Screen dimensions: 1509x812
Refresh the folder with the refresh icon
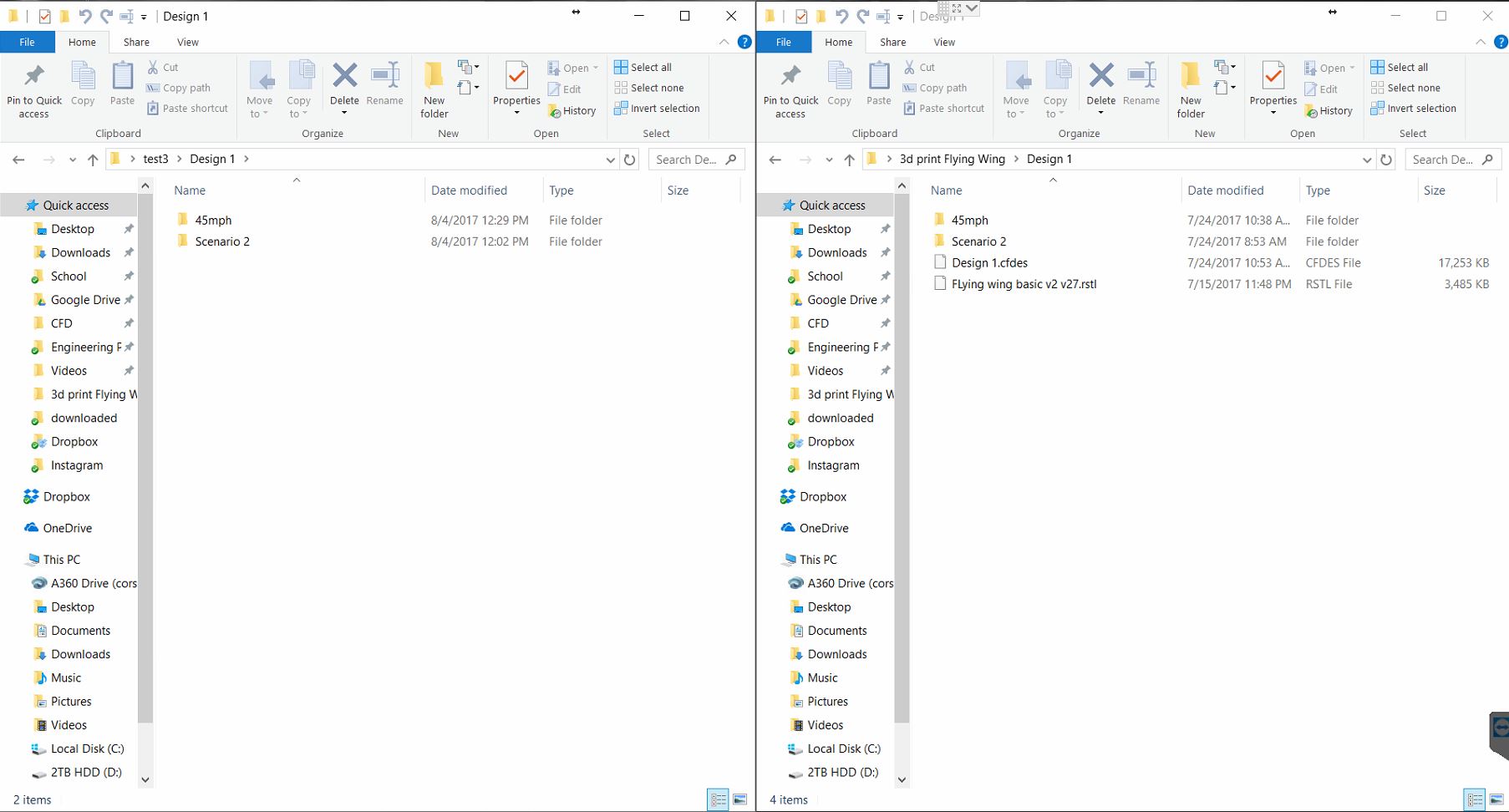[629, 159]
